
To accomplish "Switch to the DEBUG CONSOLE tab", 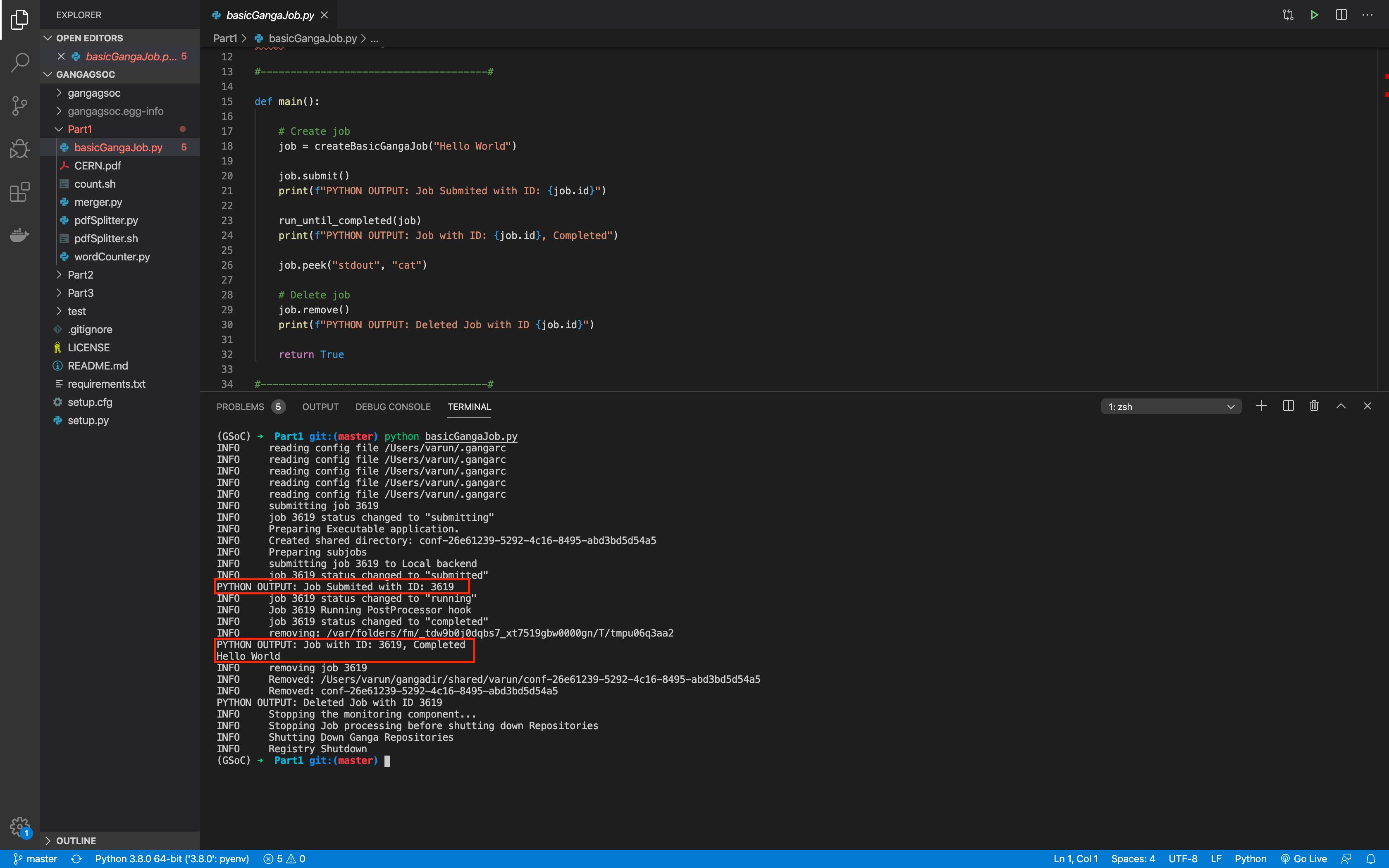I will 393,406.
